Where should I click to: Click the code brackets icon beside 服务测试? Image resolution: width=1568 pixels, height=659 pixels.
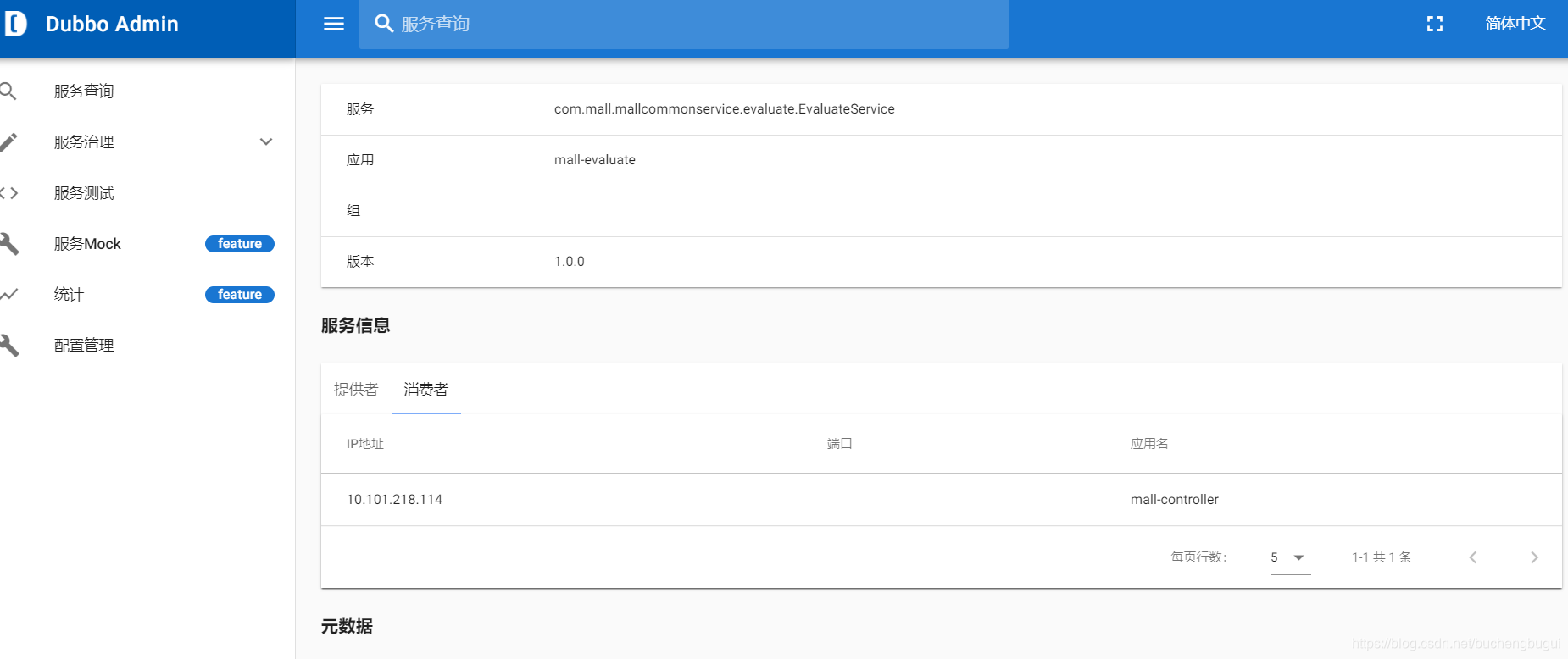point(8,193)
